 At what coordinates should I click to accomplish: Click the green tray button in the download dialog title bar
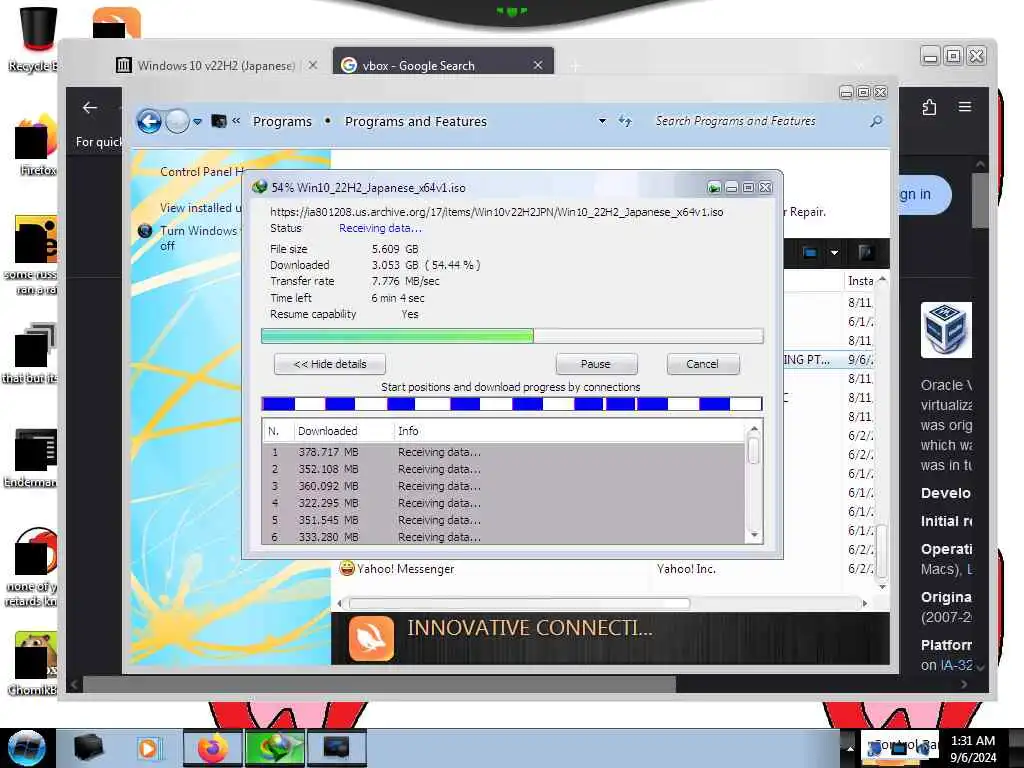coord(714,188)
